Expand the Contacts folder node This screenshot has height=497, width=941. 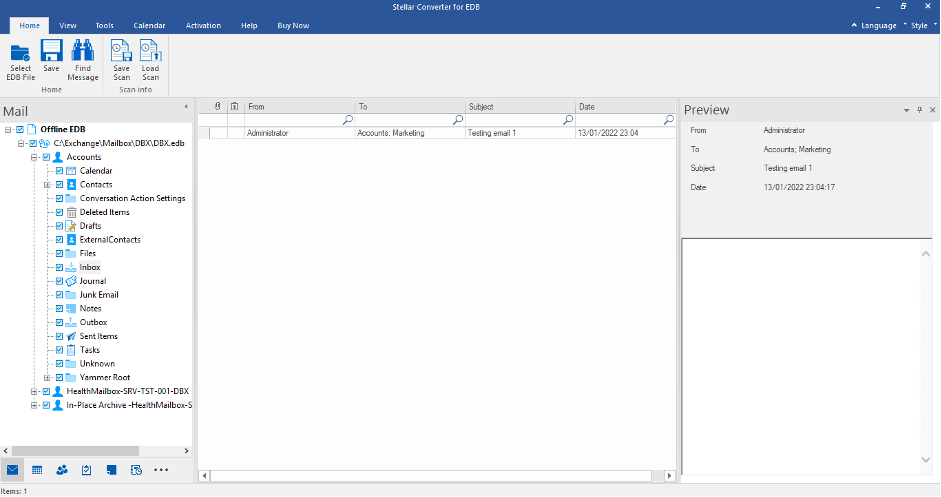pyautogui.click(x=47, y=185)
